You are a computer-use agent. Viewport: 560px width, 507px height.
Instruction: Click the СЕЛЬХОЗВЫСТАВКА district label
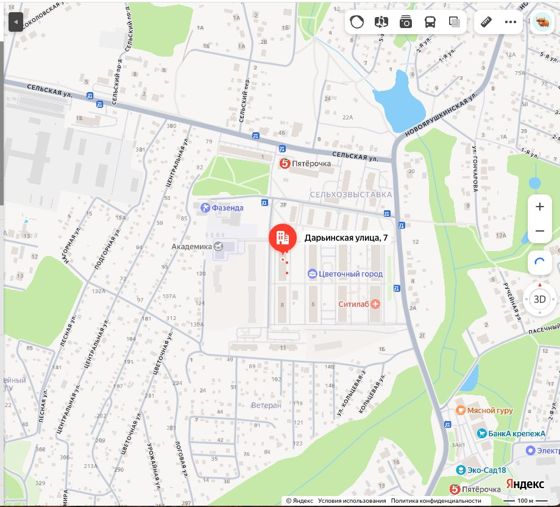350,195
